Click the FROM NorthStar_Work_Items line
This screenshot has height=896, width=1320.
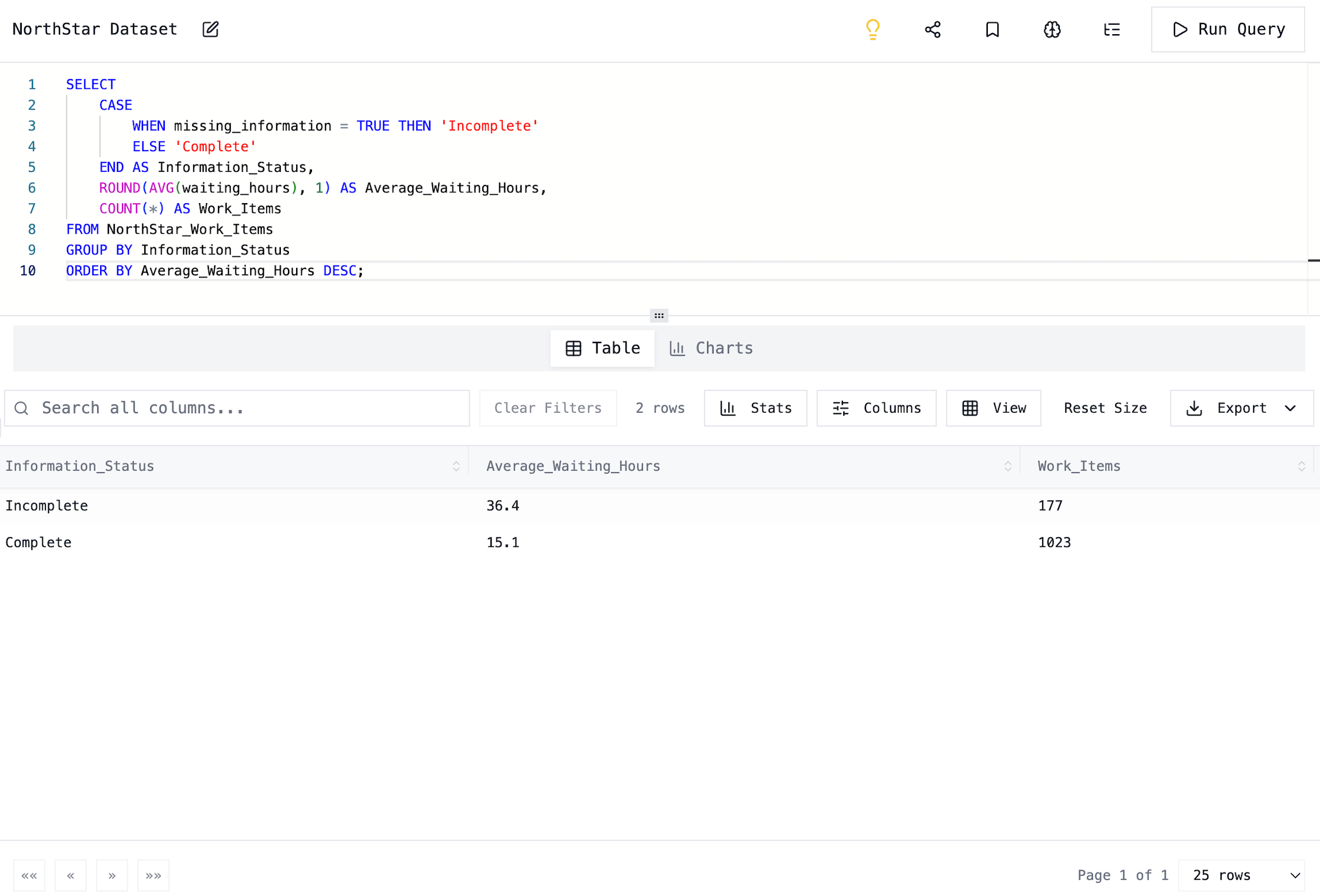point(170,230)
